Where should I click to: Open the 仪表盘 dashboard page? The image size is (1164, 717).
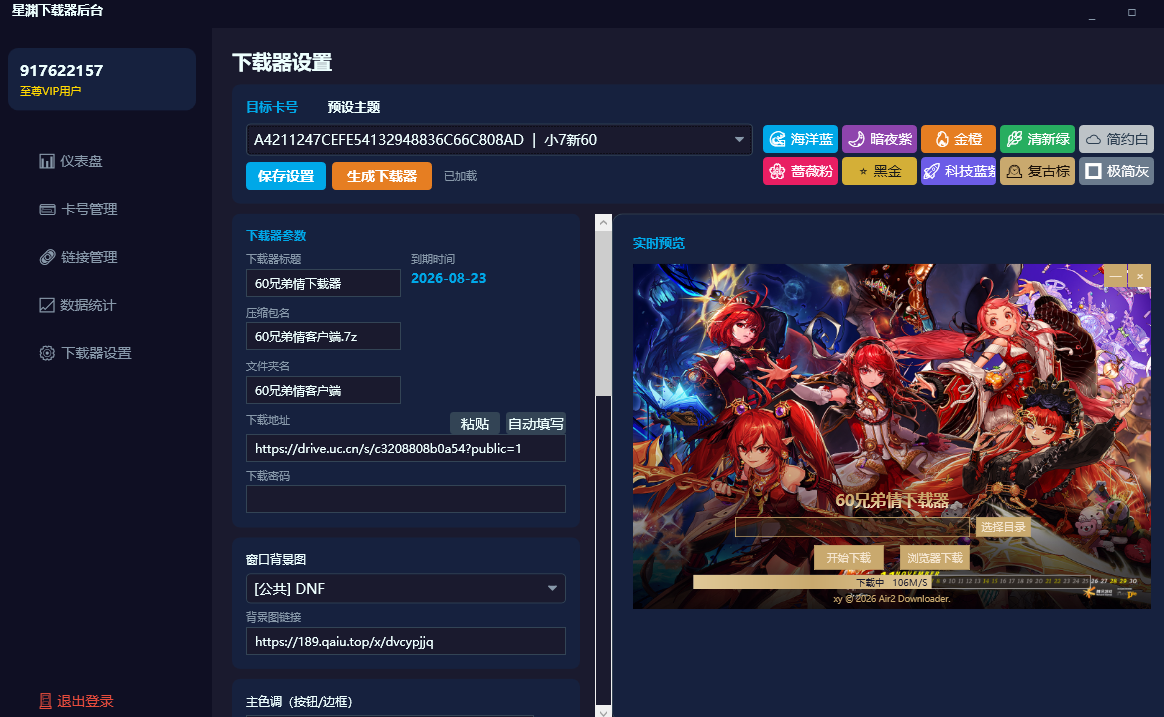(71, 161)
